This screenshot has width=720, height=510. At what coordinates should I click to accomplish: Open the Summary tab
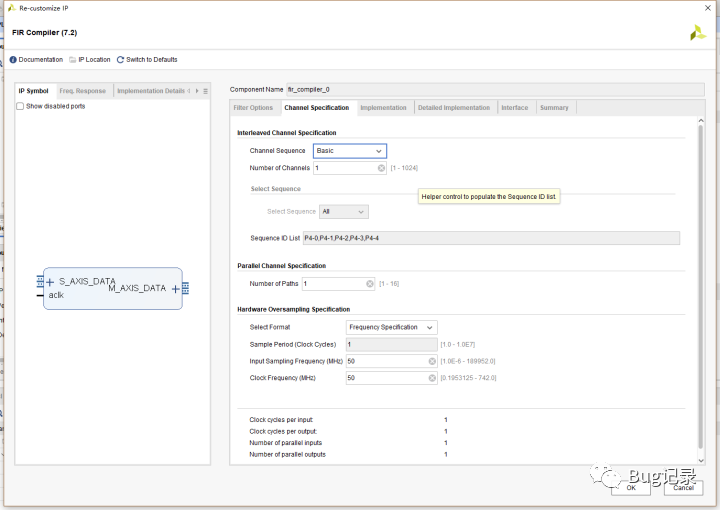554,108
